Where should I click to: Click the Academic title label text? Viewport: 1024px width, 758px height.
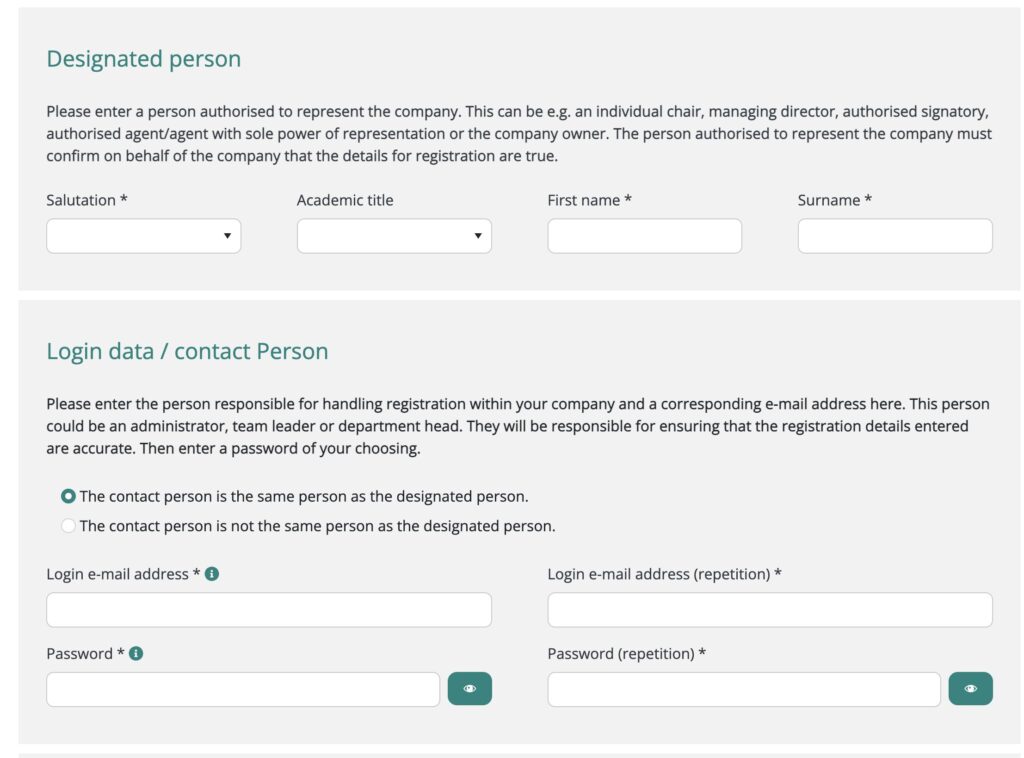345,200
